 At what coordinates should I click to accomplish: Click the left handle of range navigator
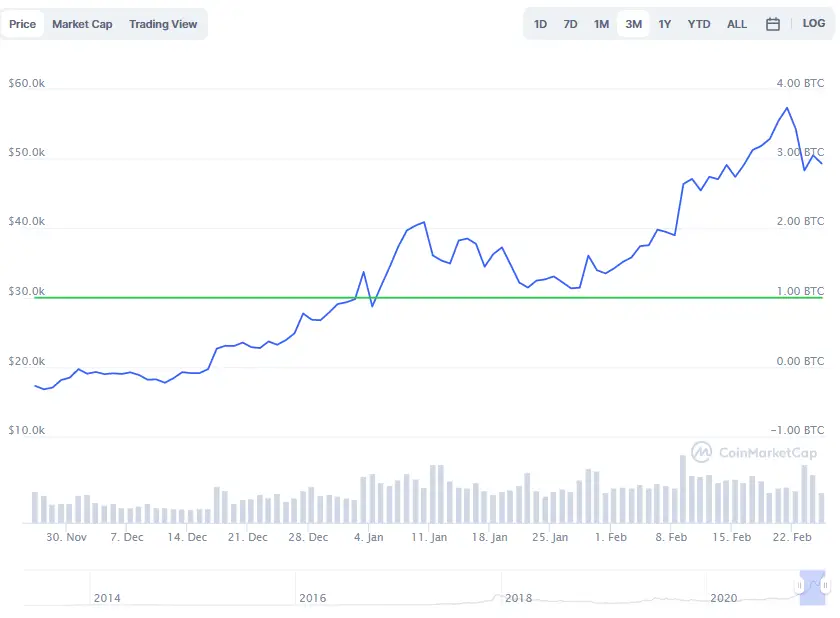click(799, 585)
